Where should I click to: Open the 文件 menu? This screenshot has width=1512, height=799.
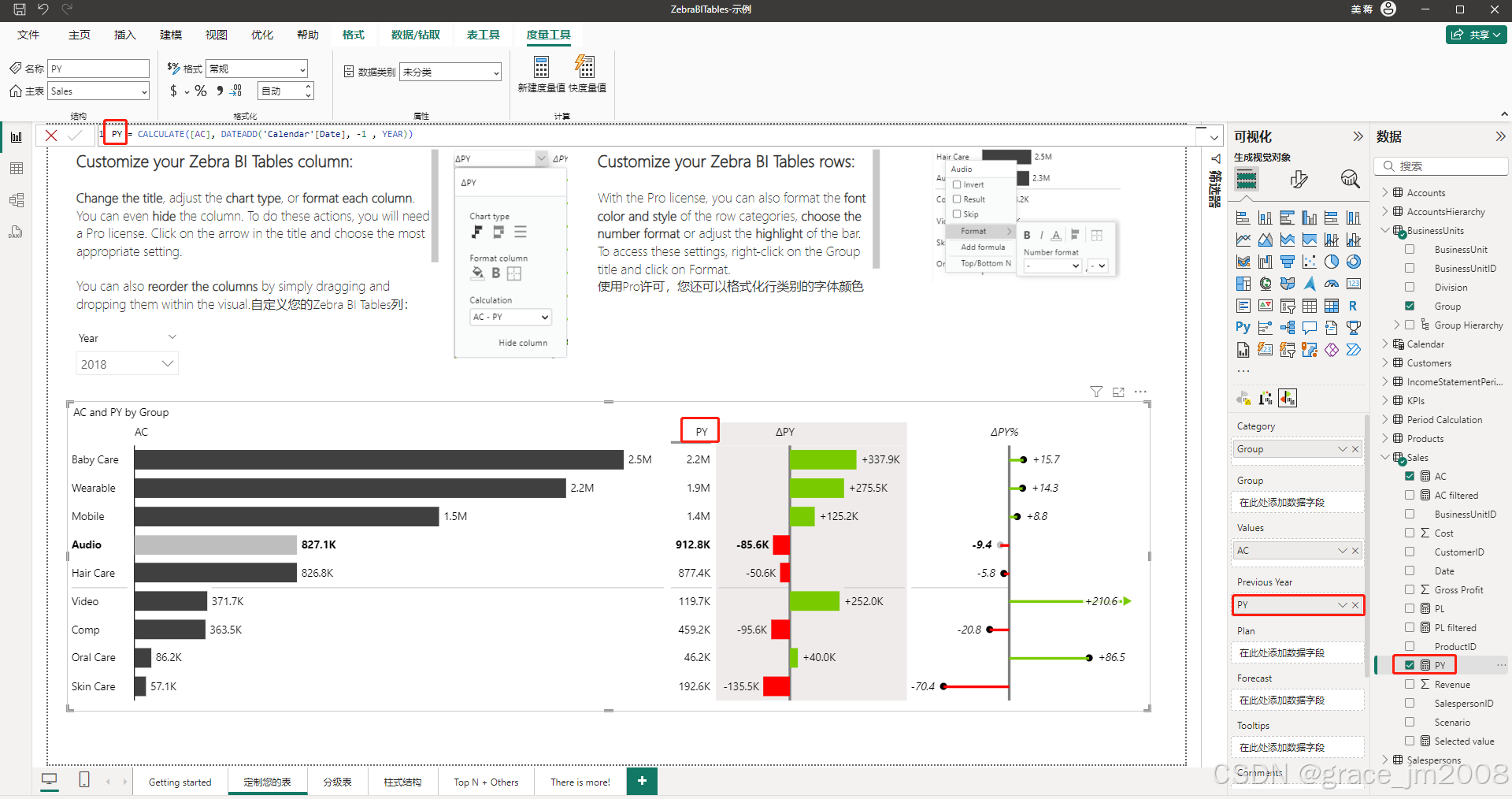coord(28,35)
